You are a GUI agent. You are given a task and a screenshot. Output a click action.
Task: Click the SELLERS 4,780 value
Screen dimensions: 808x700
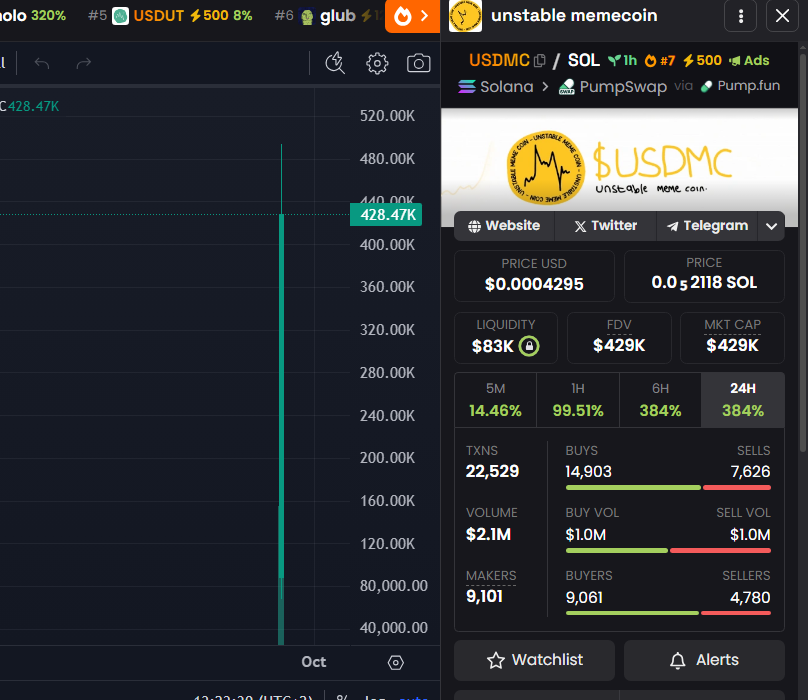click(x=750, y=598)
